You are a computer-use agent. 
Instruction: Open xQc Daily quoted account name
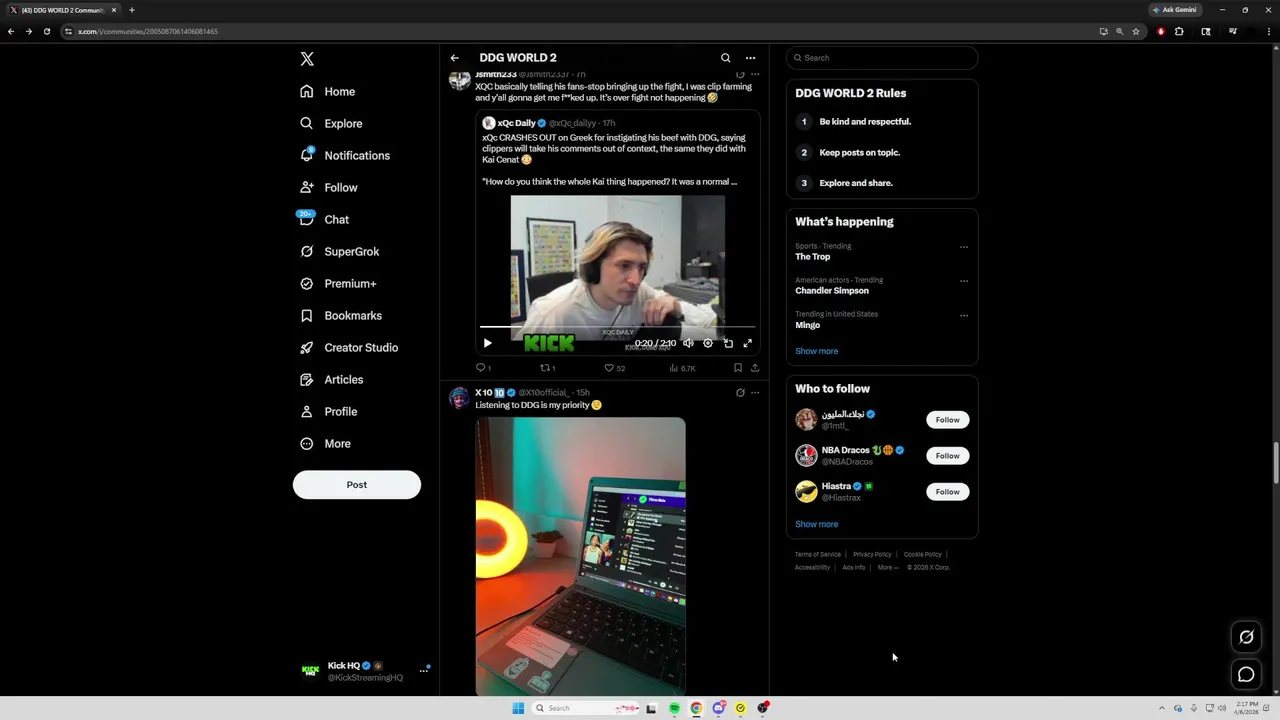coord(517,123)
